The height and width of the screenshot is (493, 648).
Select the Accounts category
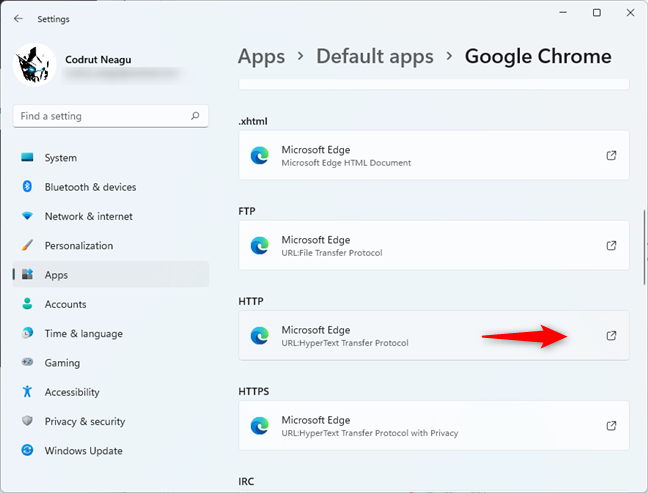click(110, 304)
